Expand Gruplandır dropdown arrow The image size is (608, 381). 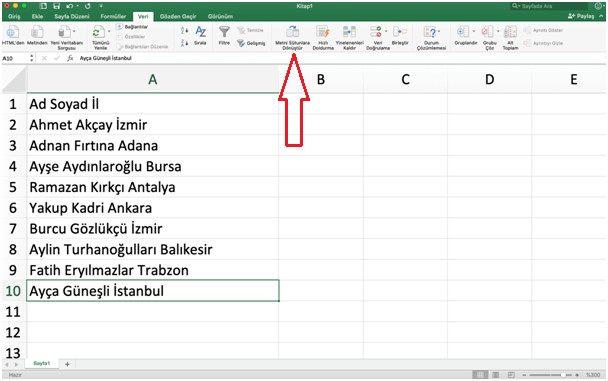coord(473,31)
